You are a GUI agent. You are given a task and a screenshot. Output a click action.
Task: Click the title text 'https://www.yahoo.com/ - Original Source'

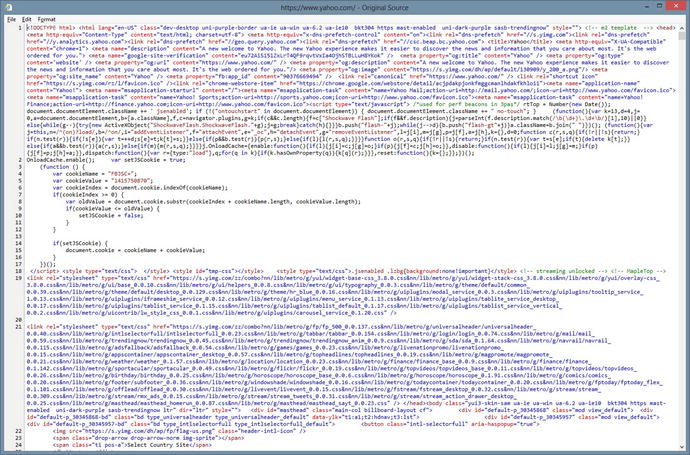345,7
